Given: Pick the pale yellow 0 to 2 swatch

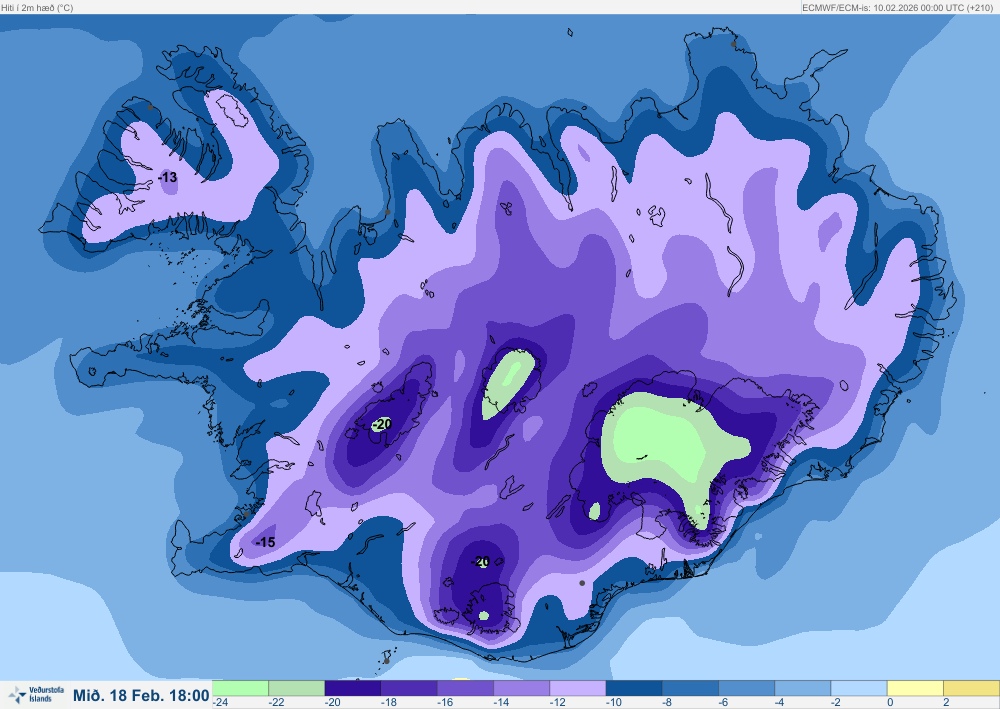Looking at the screenshot, I should click(915, 689).
